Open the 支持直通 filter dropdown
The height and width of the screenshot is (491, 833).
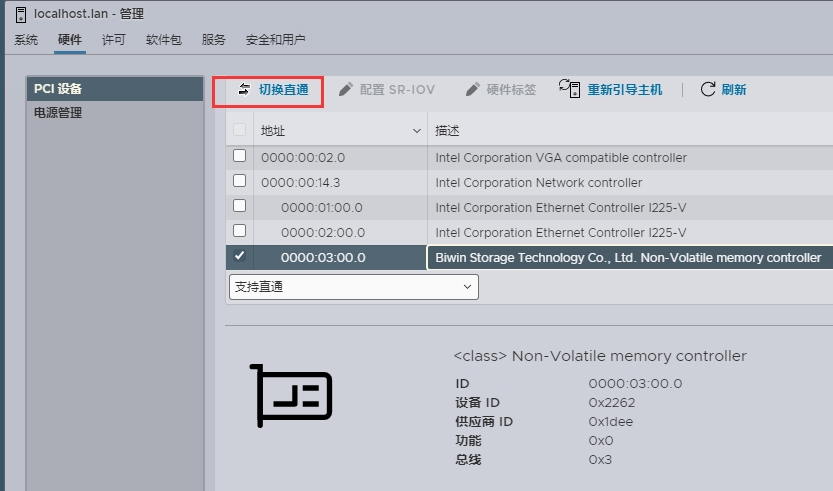click(x=353, y=287)
